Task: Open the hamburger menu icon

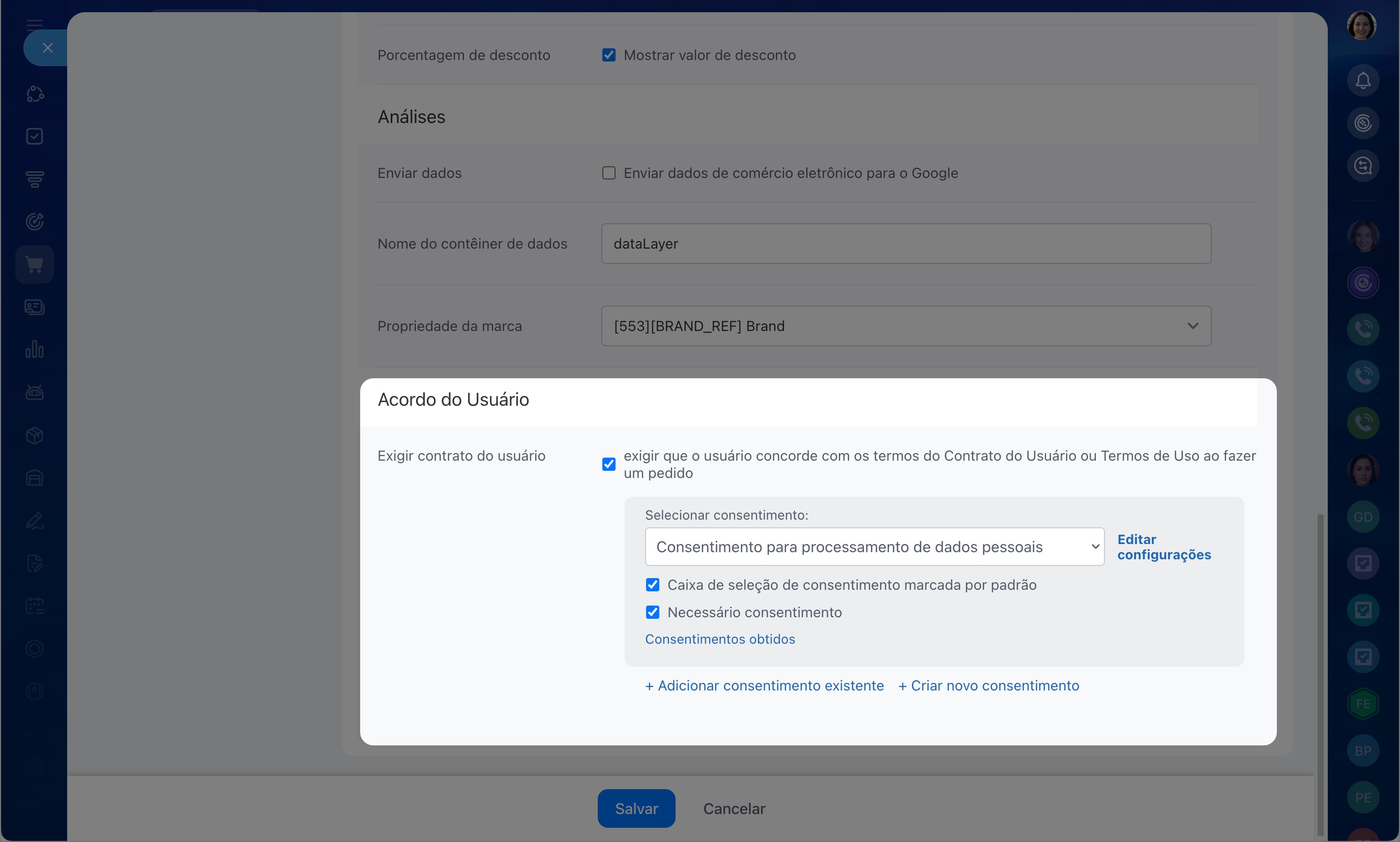Action: tap(35, 24)
